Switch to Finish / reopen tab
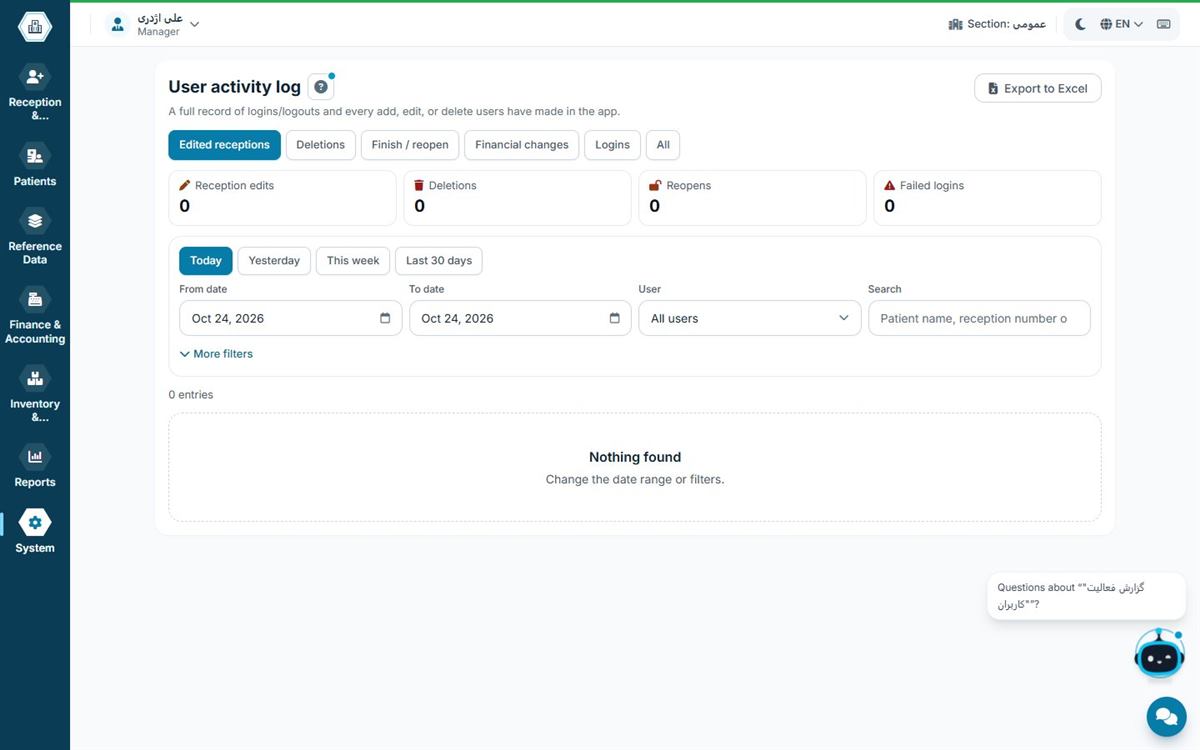The width and height of the screenshot is (1200, 750). [410, 145]
